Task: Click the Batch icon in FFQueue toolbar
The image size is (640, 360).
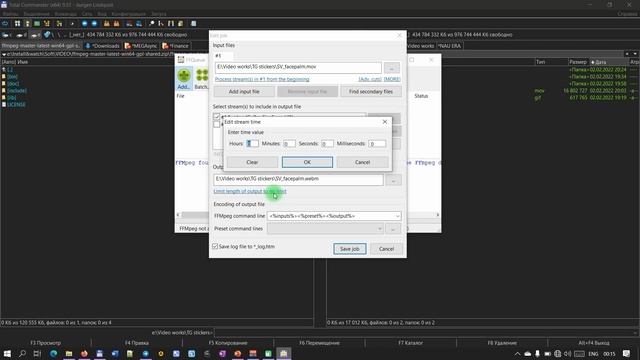Action: (x=202, y=78)
